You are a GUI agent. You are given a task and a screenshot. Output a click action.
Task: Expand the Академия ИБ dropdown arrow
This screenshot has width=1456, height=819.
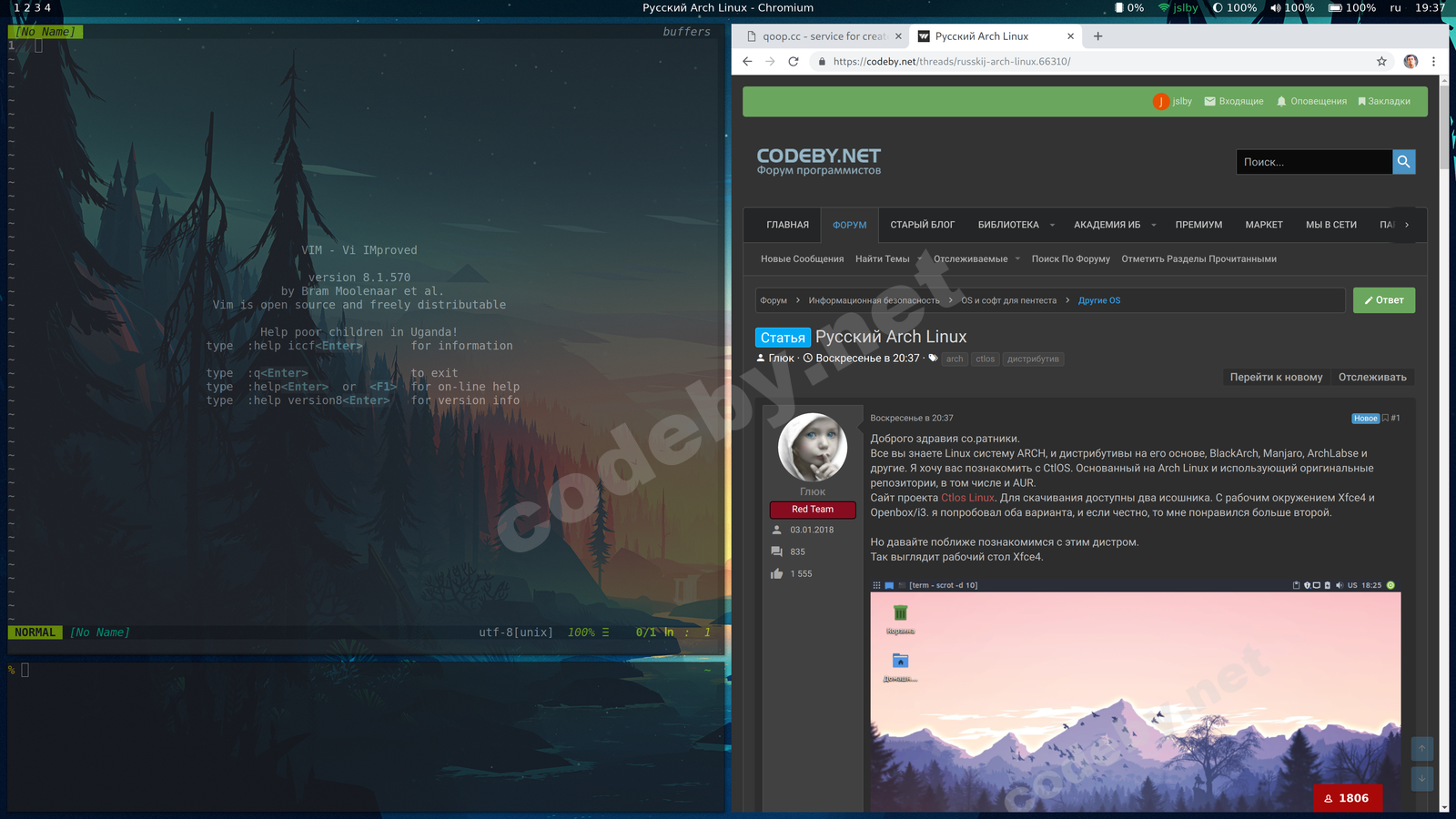click(x=1153, y=225)
